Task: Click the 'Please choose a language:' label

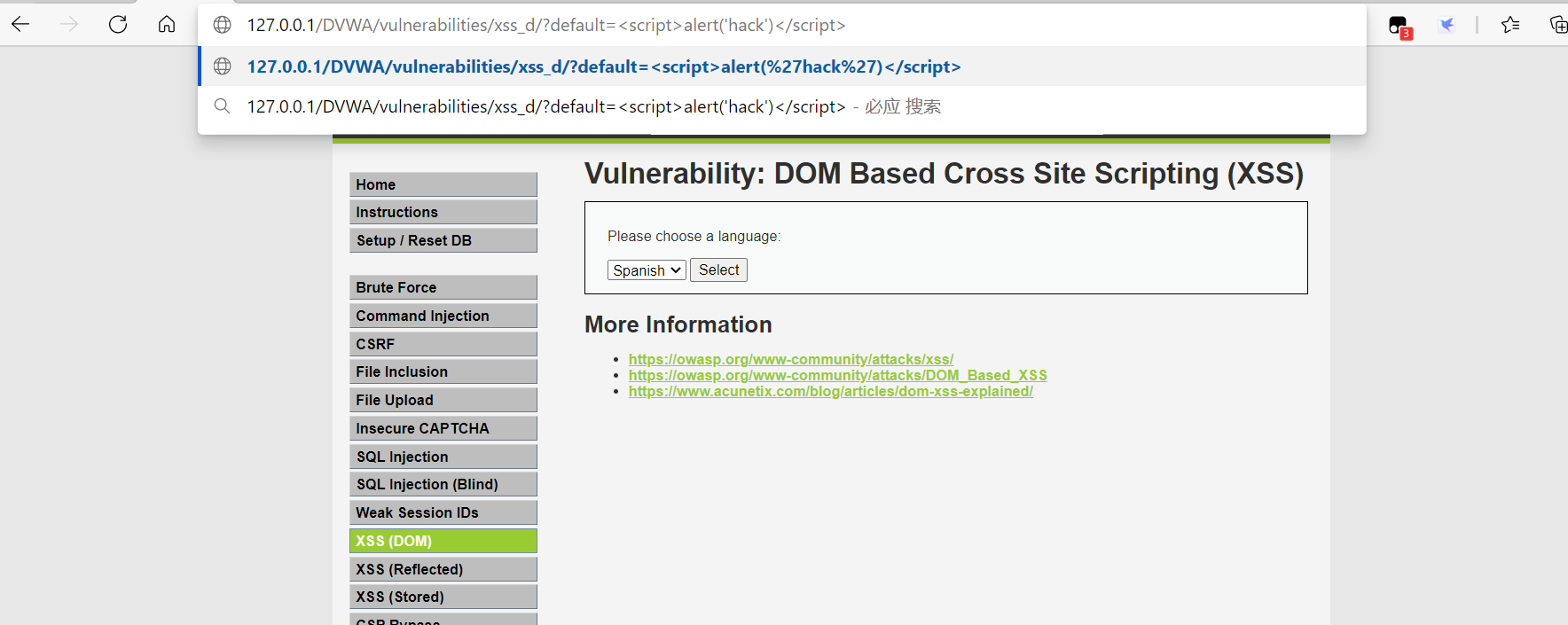Action: tap(694, 236)
